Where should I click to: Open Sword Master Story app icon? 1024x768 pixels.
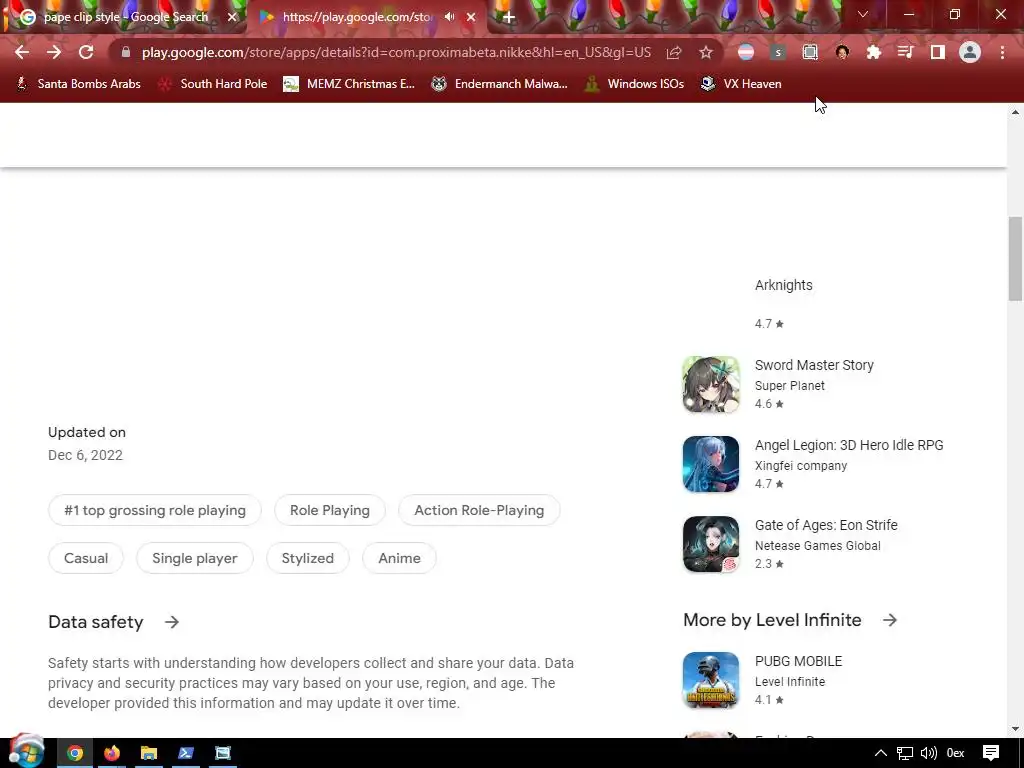point(711,384)
